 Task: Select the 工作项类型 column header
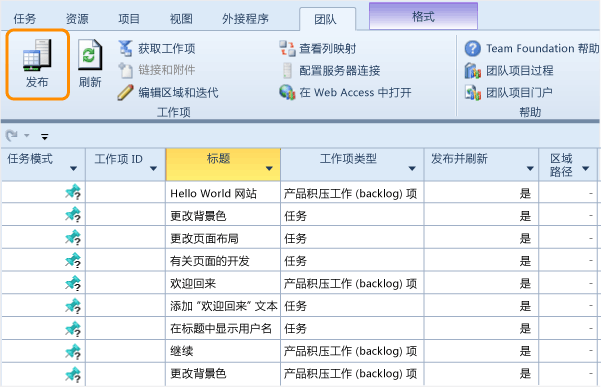pos(352,164)
